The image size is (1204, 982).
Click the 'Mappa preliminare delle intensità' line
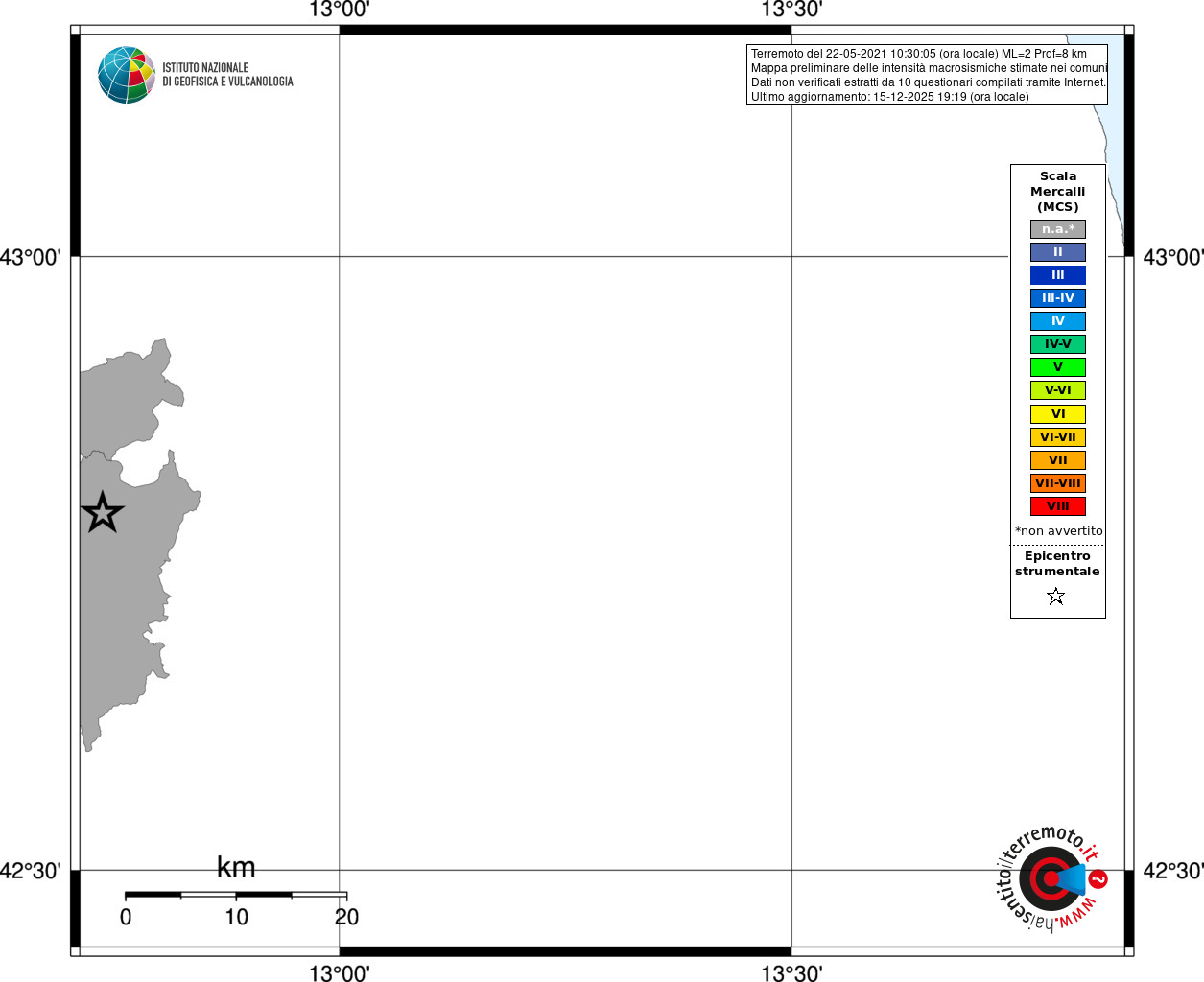[929, 68]
